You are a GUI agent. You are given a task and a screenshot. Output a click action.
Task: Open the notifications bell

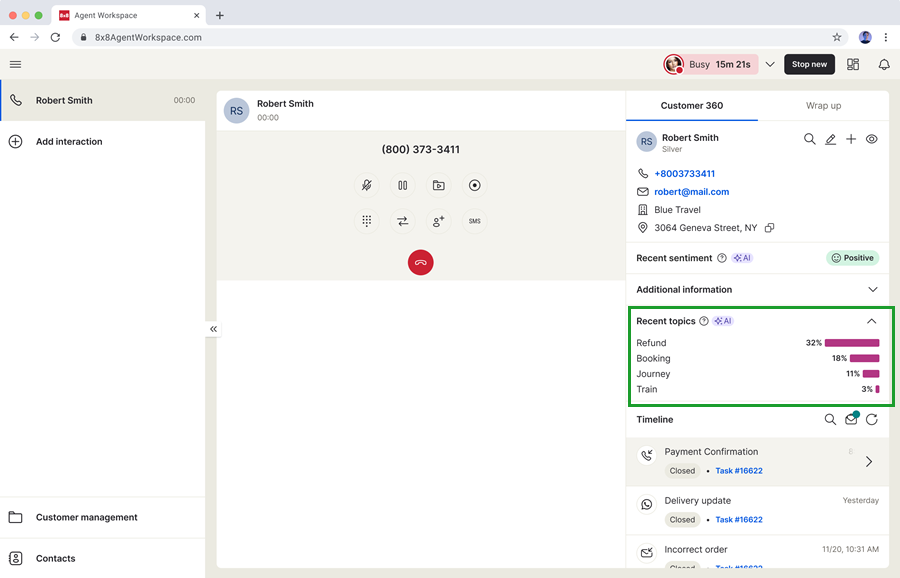coord(884,64)
